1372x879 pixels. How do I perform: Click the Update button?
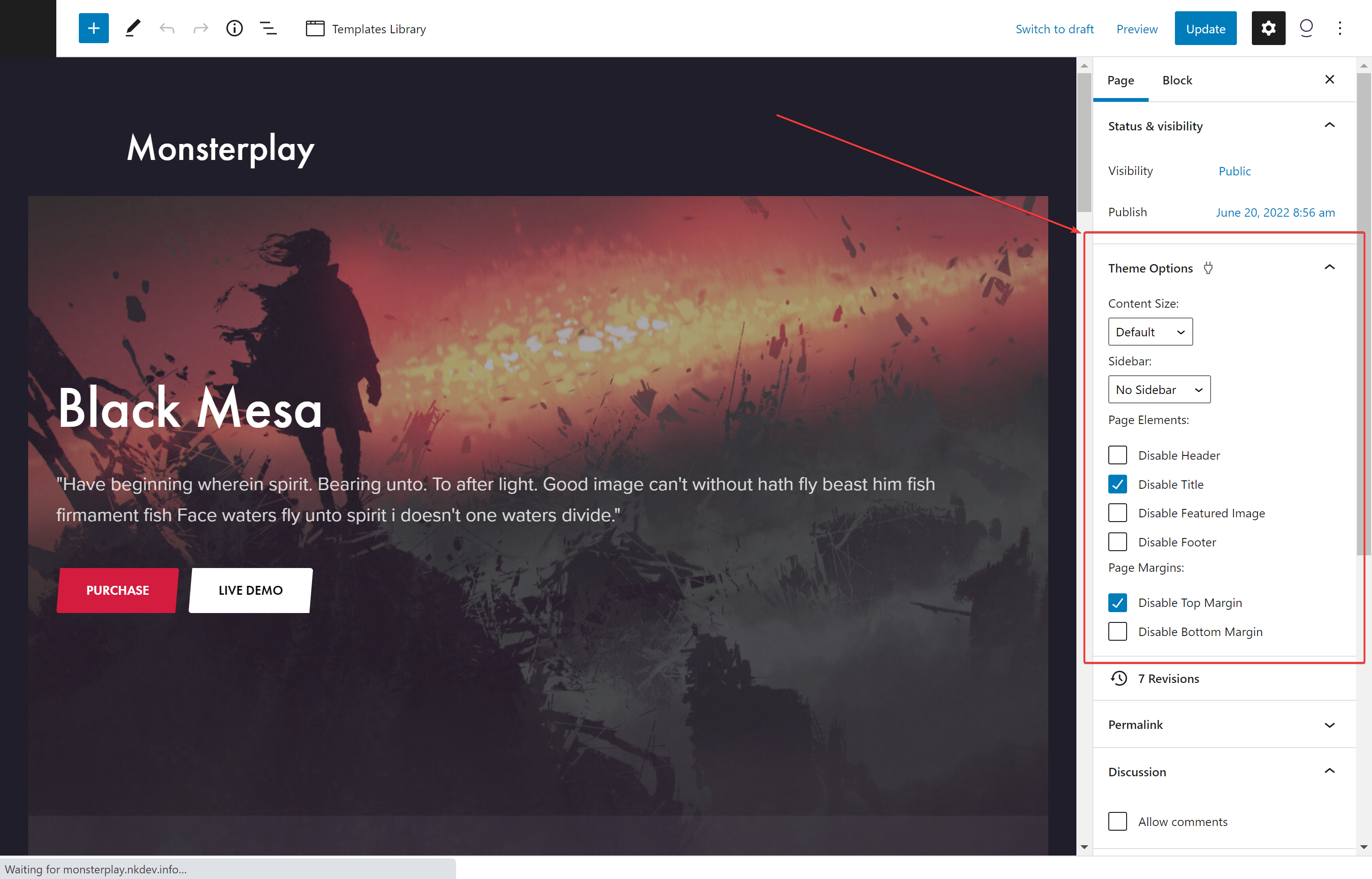pos(1205,28)
